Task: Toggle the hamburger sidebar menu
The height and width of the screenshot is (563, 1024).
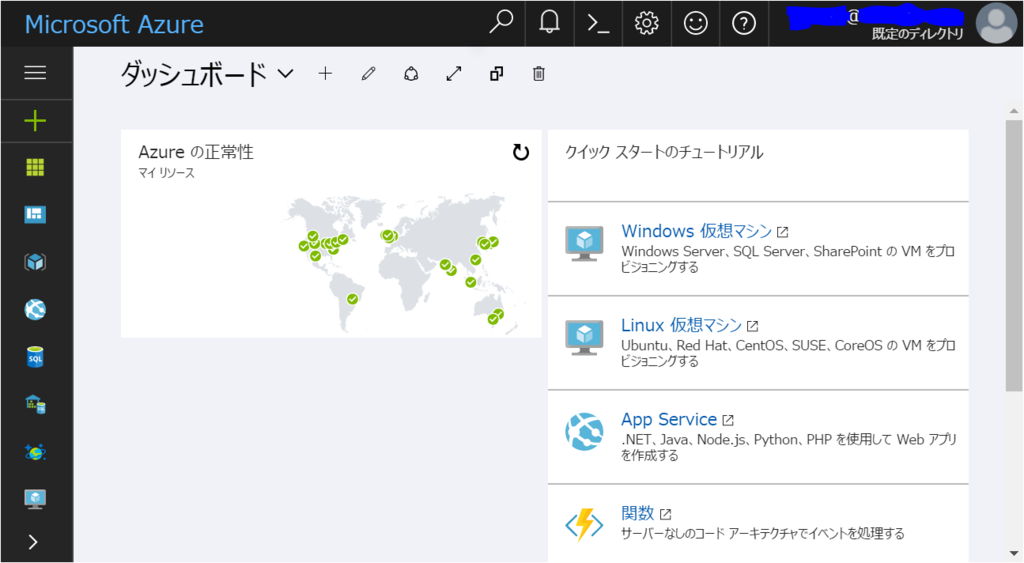Action: click(35, 72)
